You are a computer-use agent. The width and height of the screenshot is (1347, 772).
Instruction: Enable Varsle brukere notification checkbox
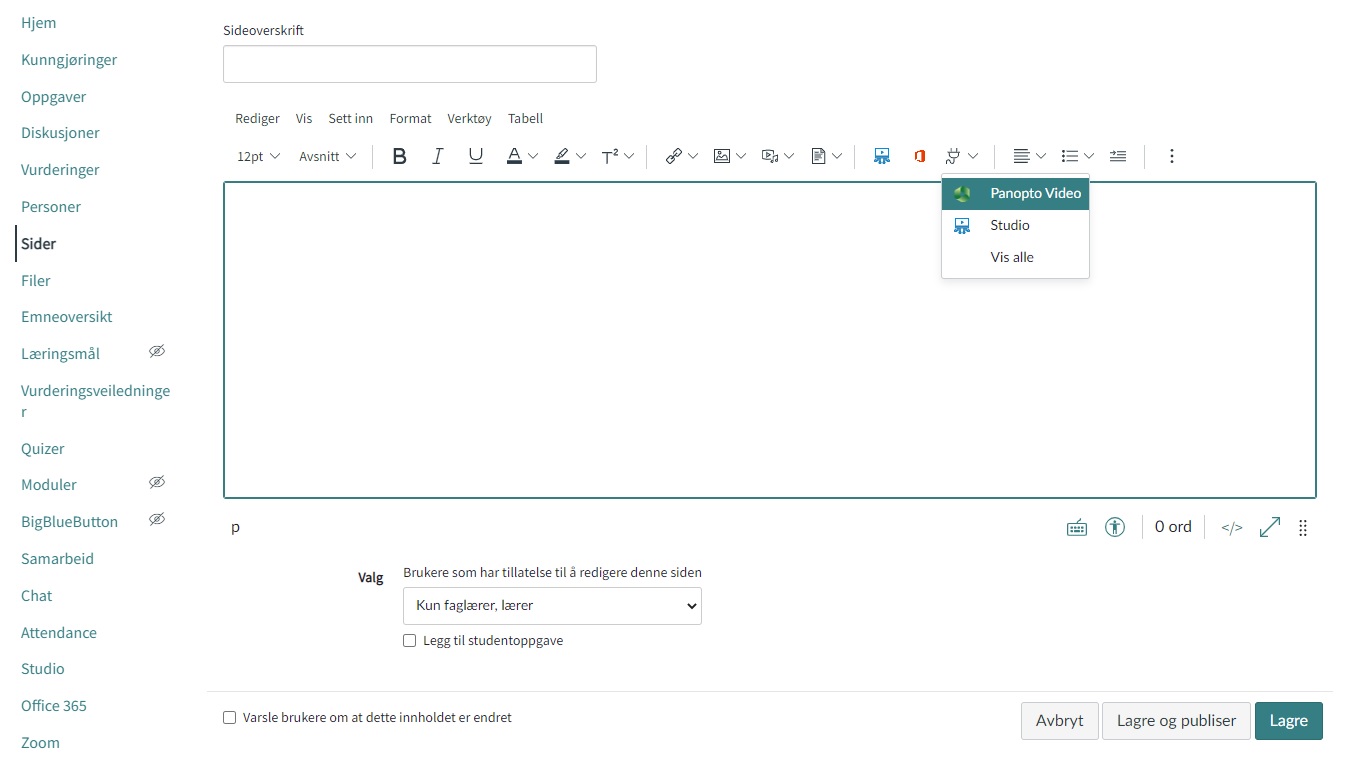(x=229, y=718)
